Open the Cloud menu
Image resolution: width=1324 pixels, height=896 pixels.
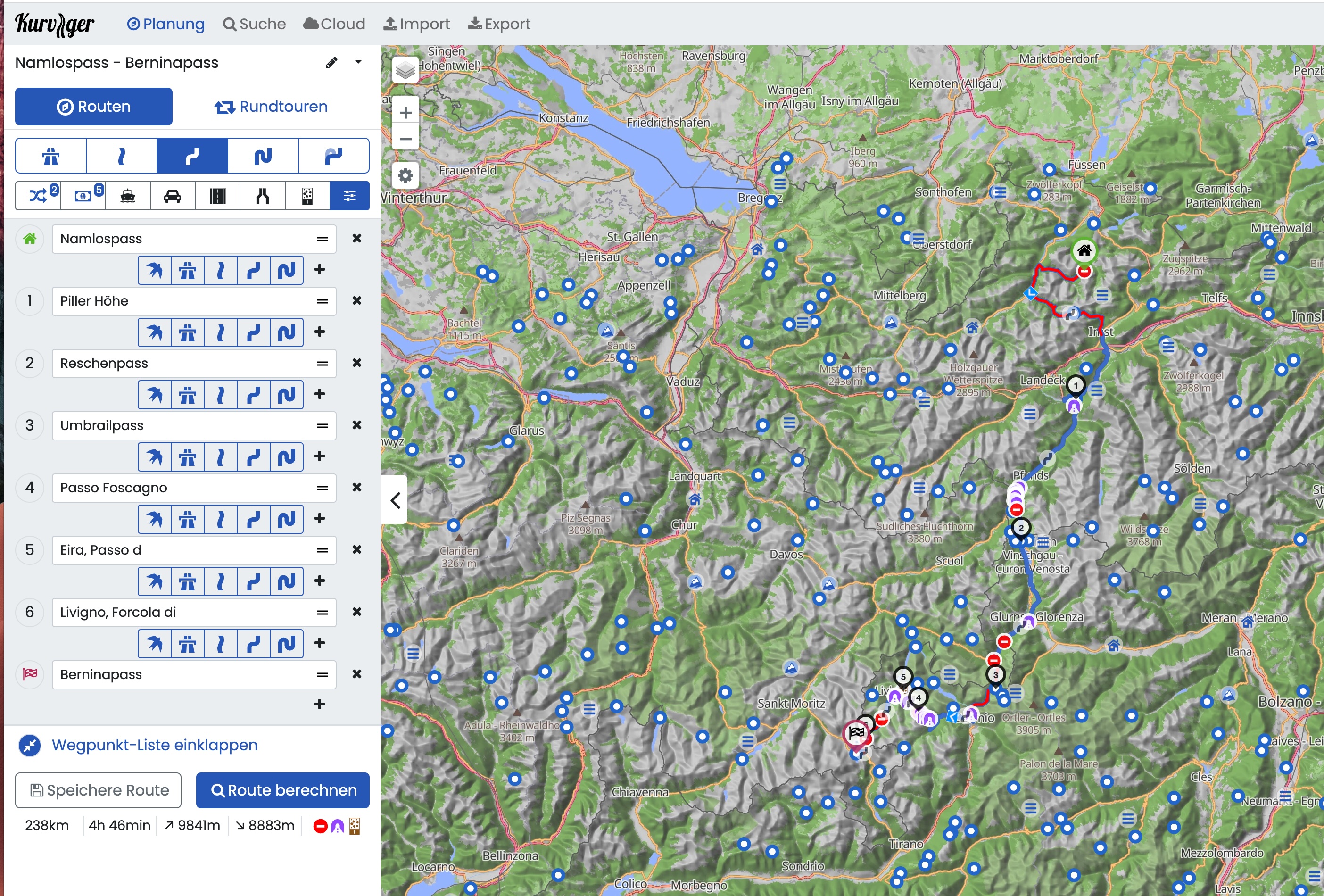click(x=334, y=24)
